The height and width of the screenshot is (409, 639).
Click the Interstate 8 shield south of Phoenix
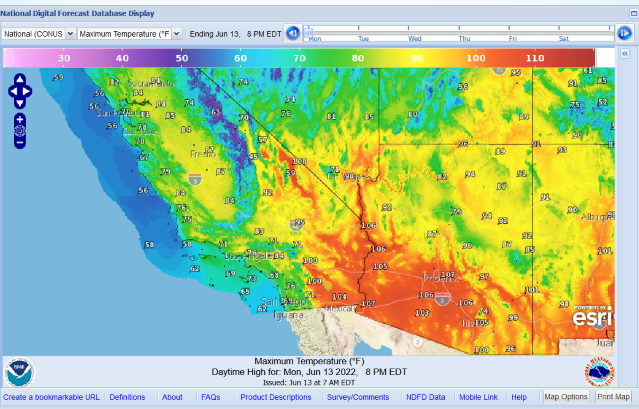443,299
